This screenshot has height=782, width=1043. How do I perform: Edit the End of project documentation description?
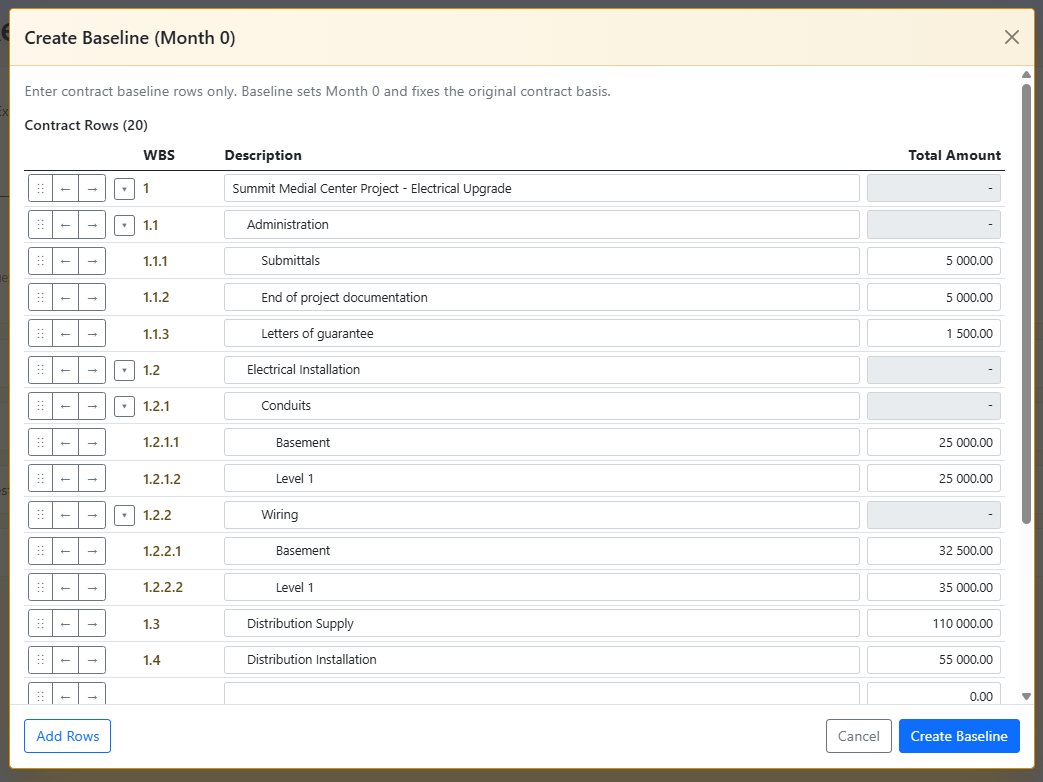click(x=541, y=297)
